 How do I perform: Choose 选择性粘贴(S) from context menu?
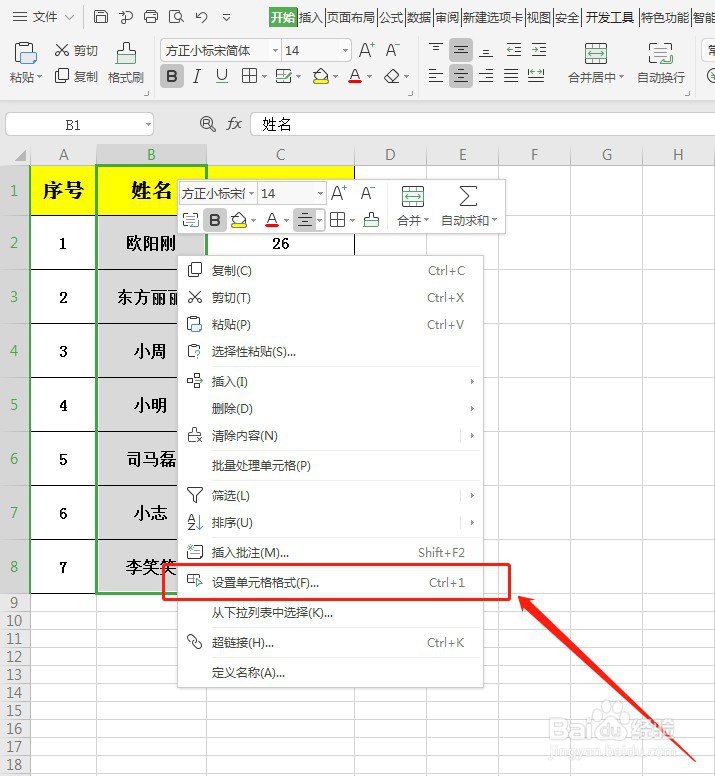click(x=330, y=352)
